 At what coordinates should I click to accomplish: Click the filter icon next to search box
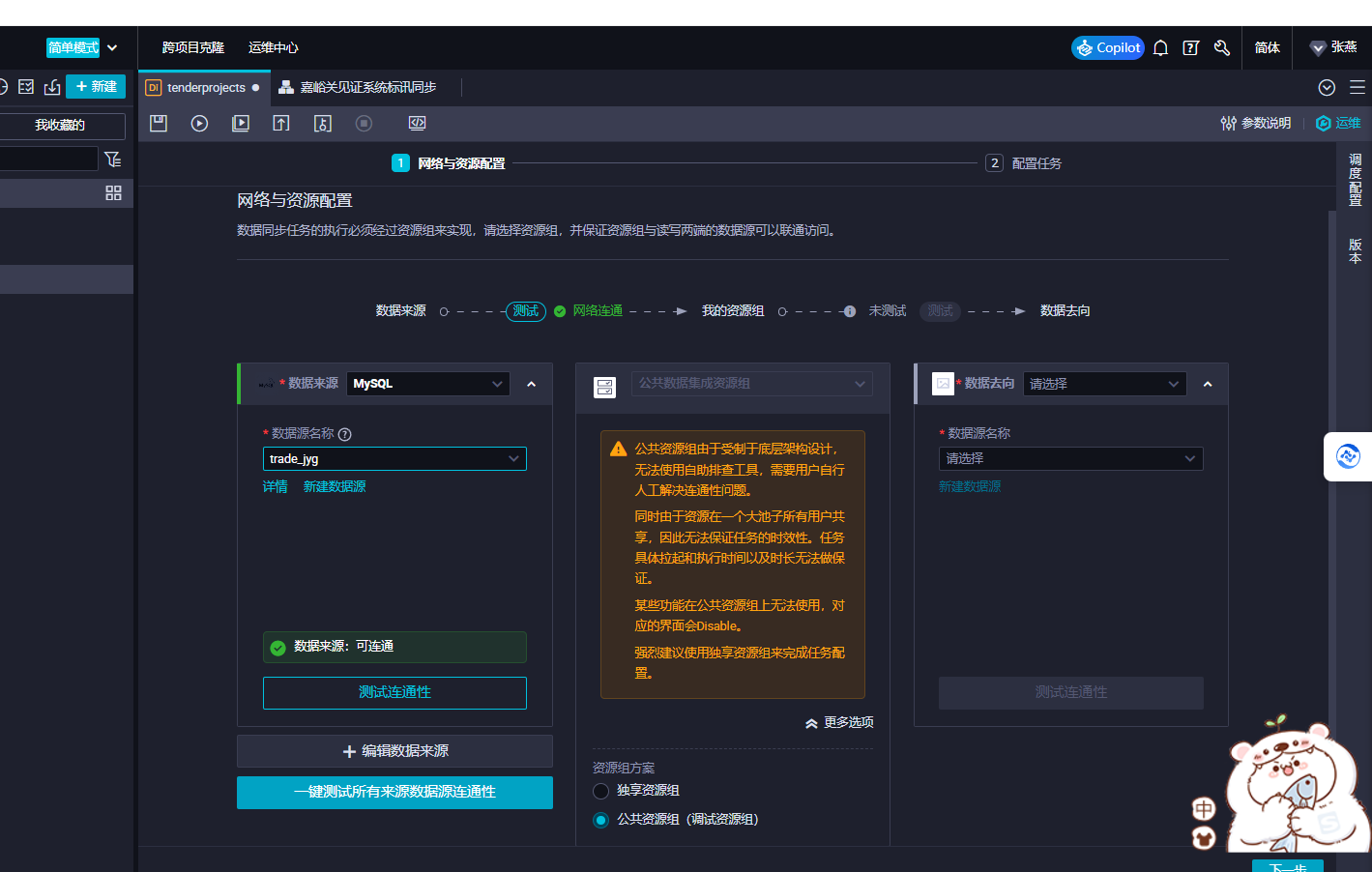tap(113, 159)
